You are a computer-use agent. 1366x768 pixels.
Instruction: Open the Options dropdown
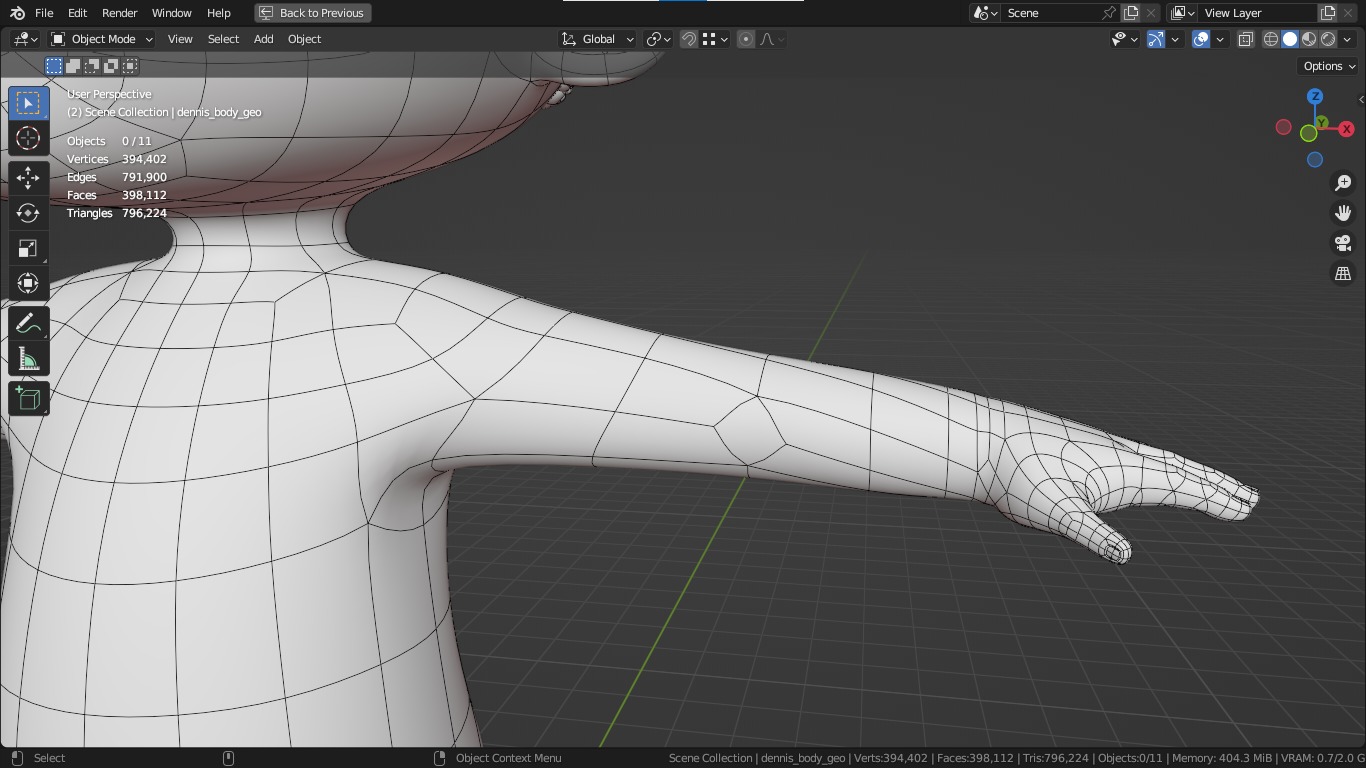pos(1329,66)
